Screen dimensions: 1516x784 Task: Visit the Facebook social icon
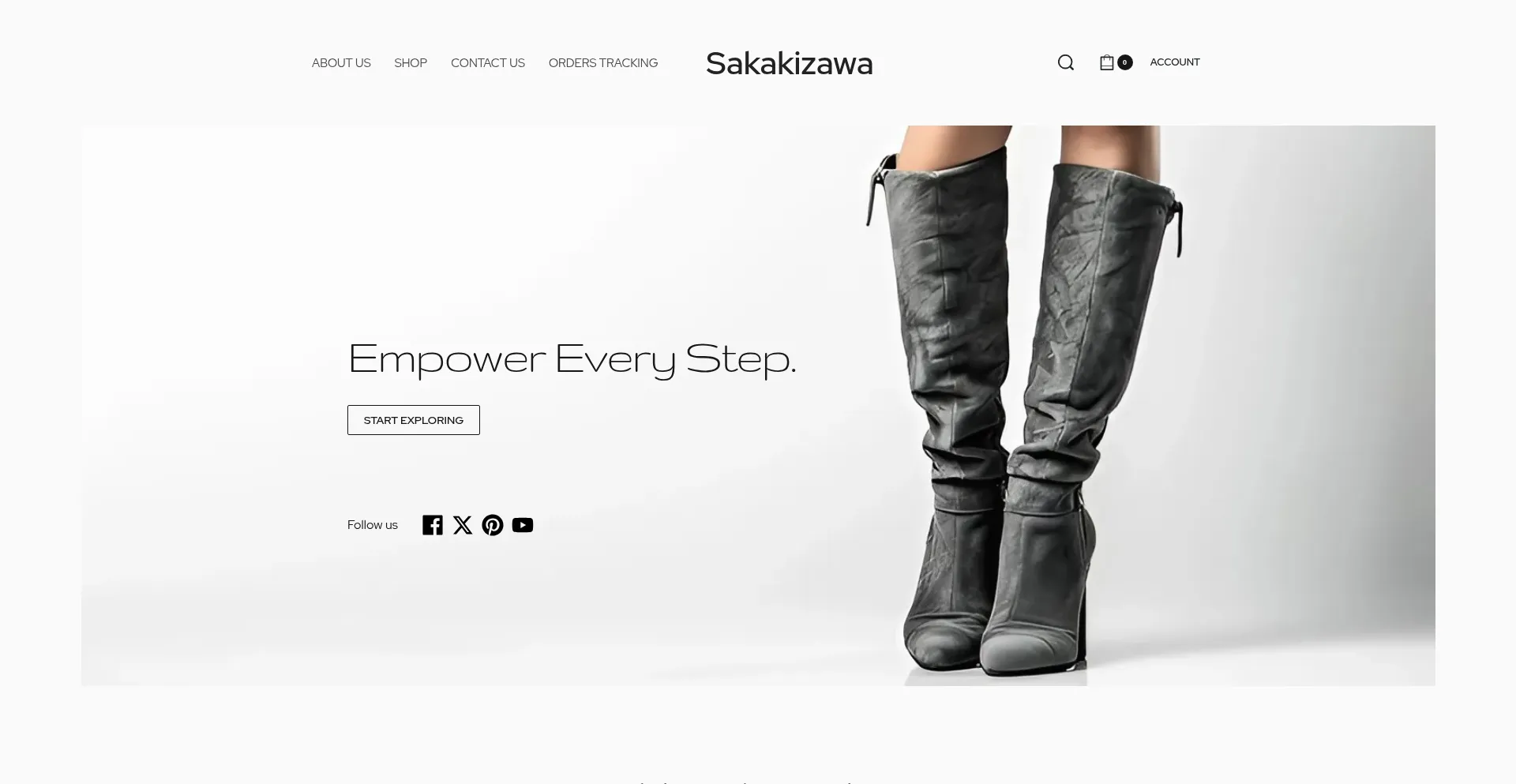432,525
